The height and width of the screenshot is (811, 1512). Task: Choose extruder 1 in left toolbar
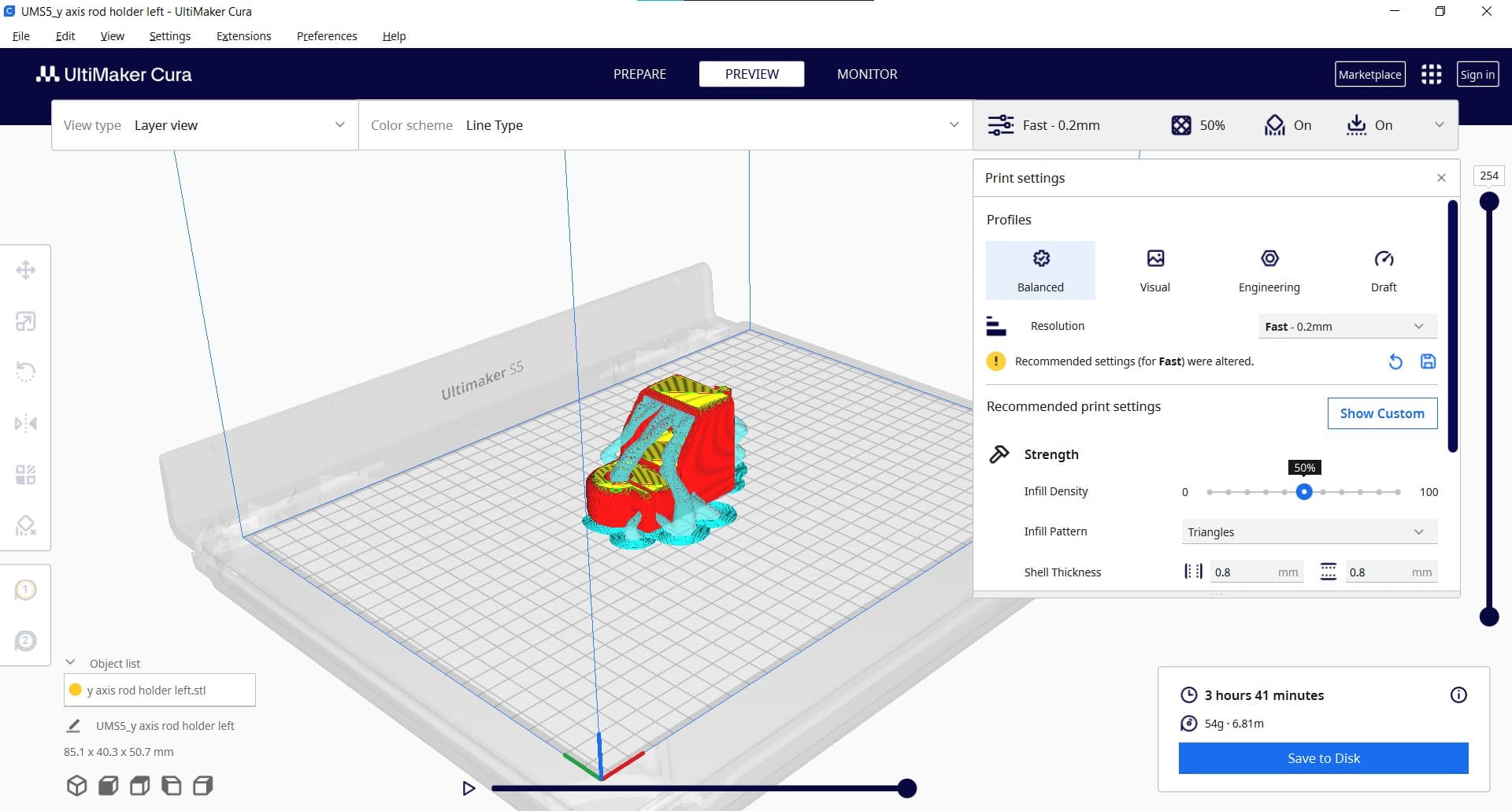click(x=25, y=590)
